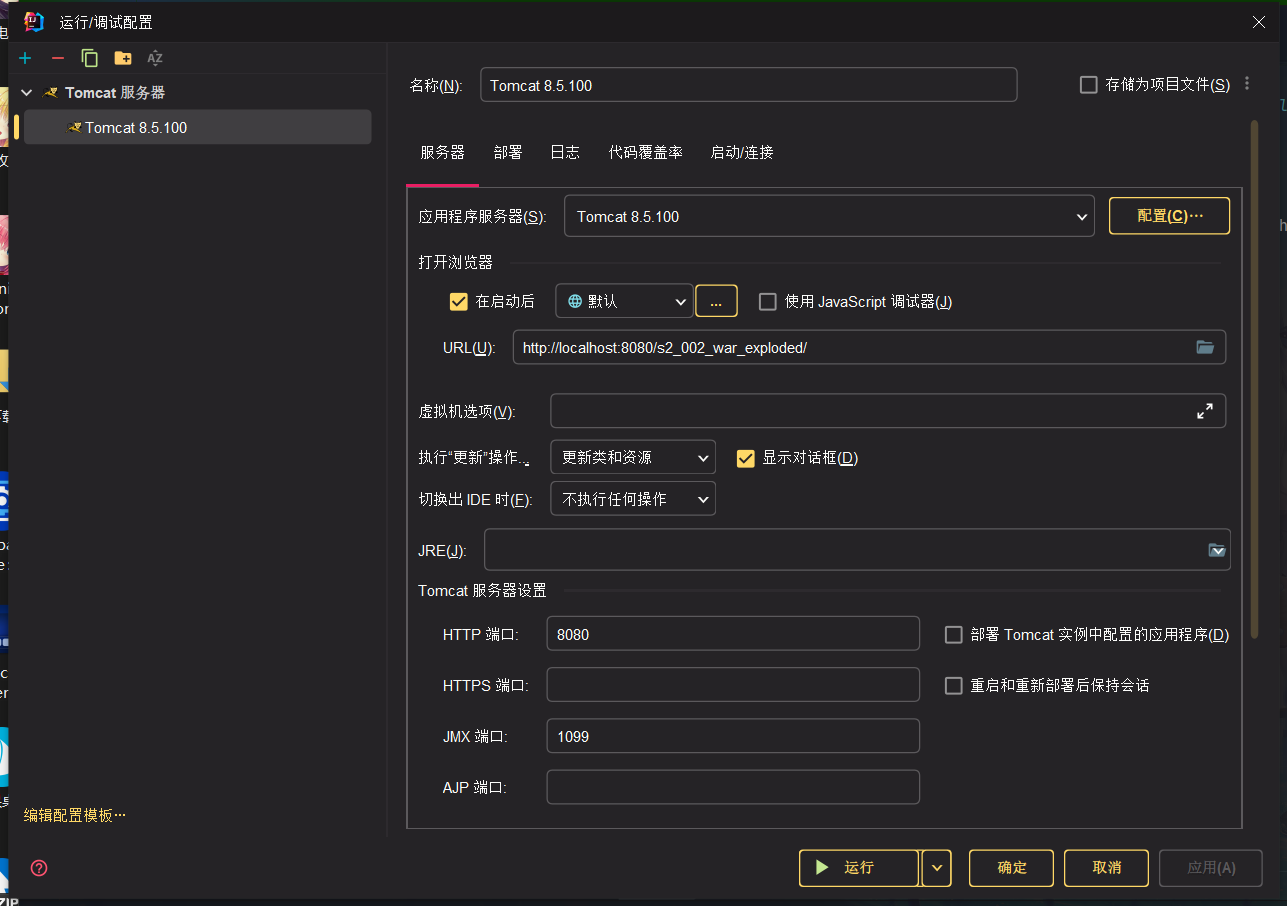Image resolution: width=1287 pixels, height=906 pixels.
Task: Enable 部署 Tomcat 实例中配置的应用程序 checkbox
Action: 954,634
